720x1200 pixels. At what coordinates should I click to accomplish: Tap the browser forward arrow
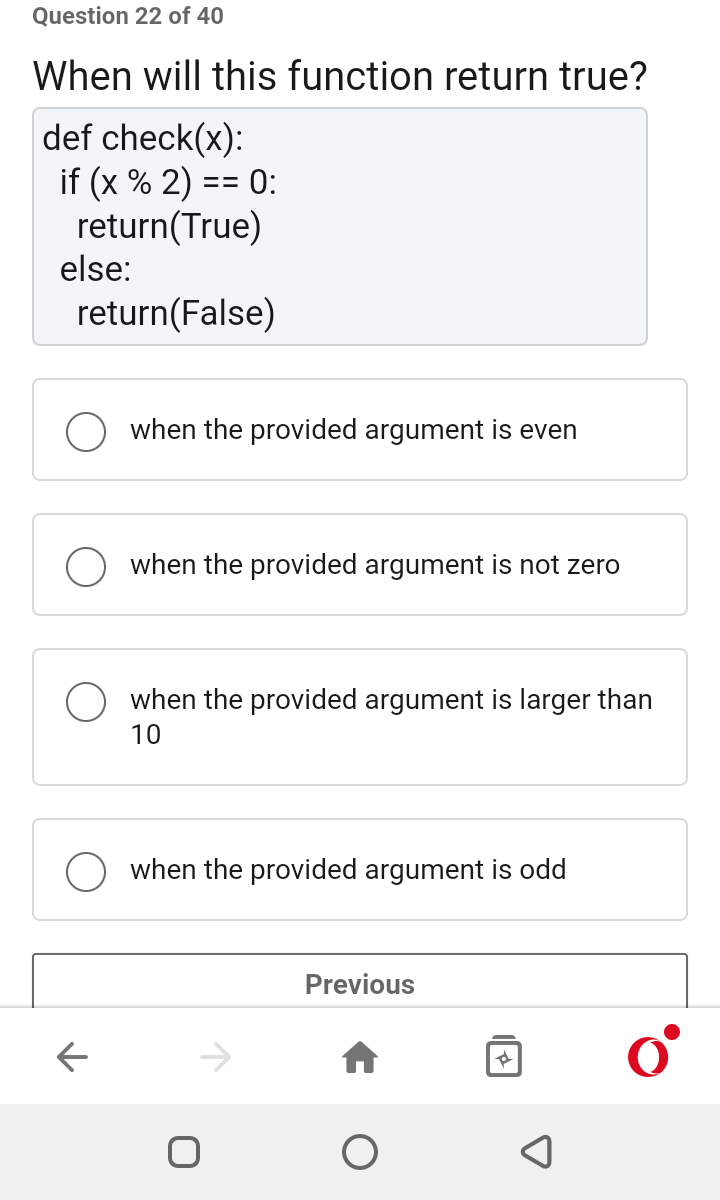(216, 1056)
